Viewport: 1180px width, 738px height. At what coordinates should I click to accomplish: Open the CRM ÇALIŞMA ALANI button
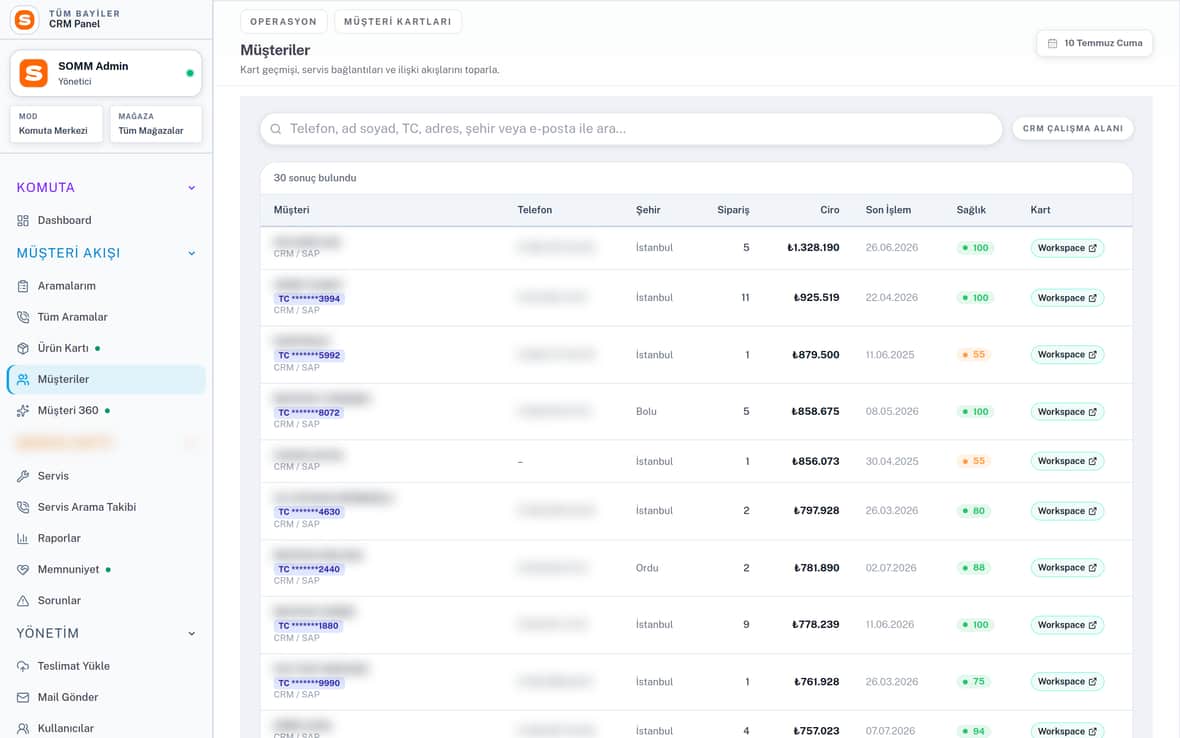click(1072, 129)
